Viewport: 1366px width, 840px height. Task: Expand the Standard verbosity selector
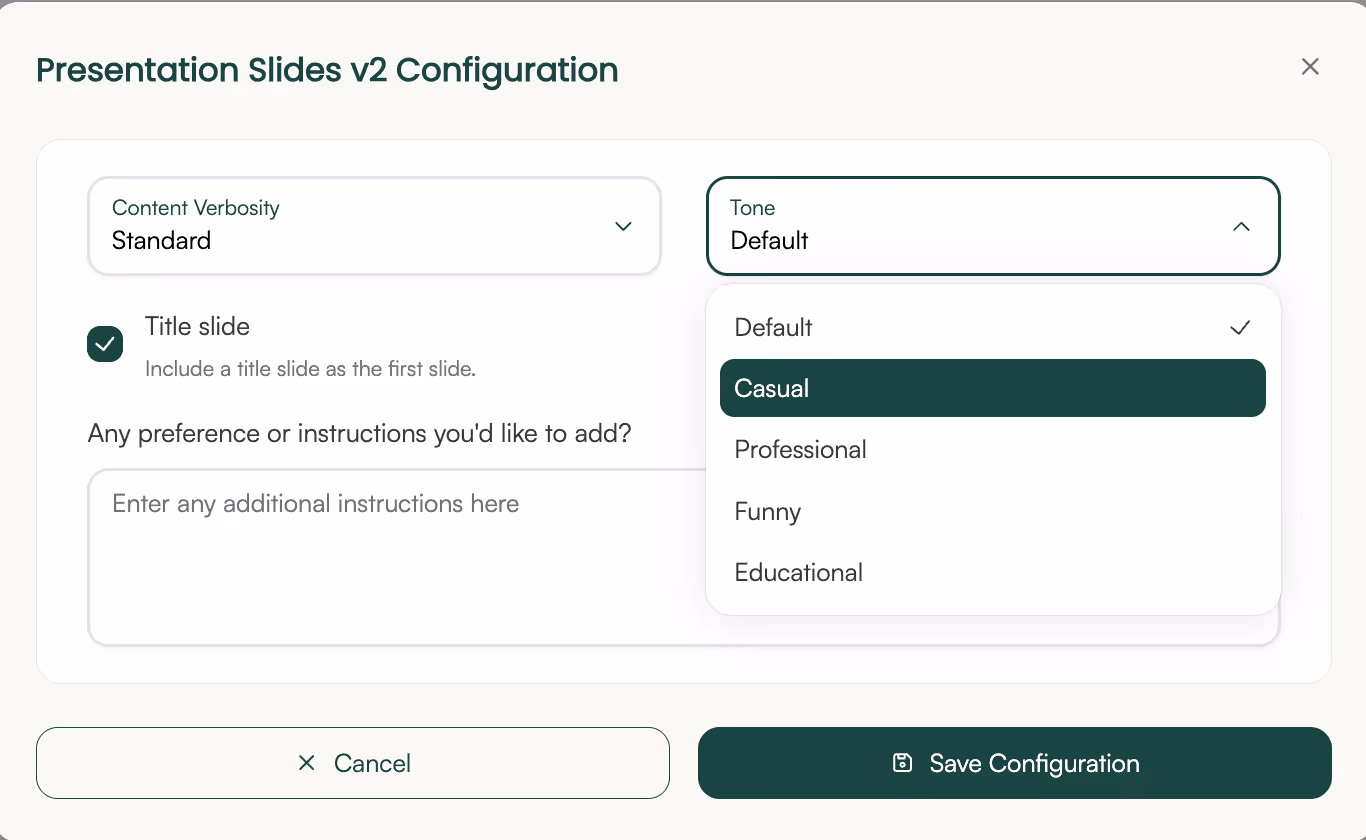pyautogui.click(x=374, y=226)
